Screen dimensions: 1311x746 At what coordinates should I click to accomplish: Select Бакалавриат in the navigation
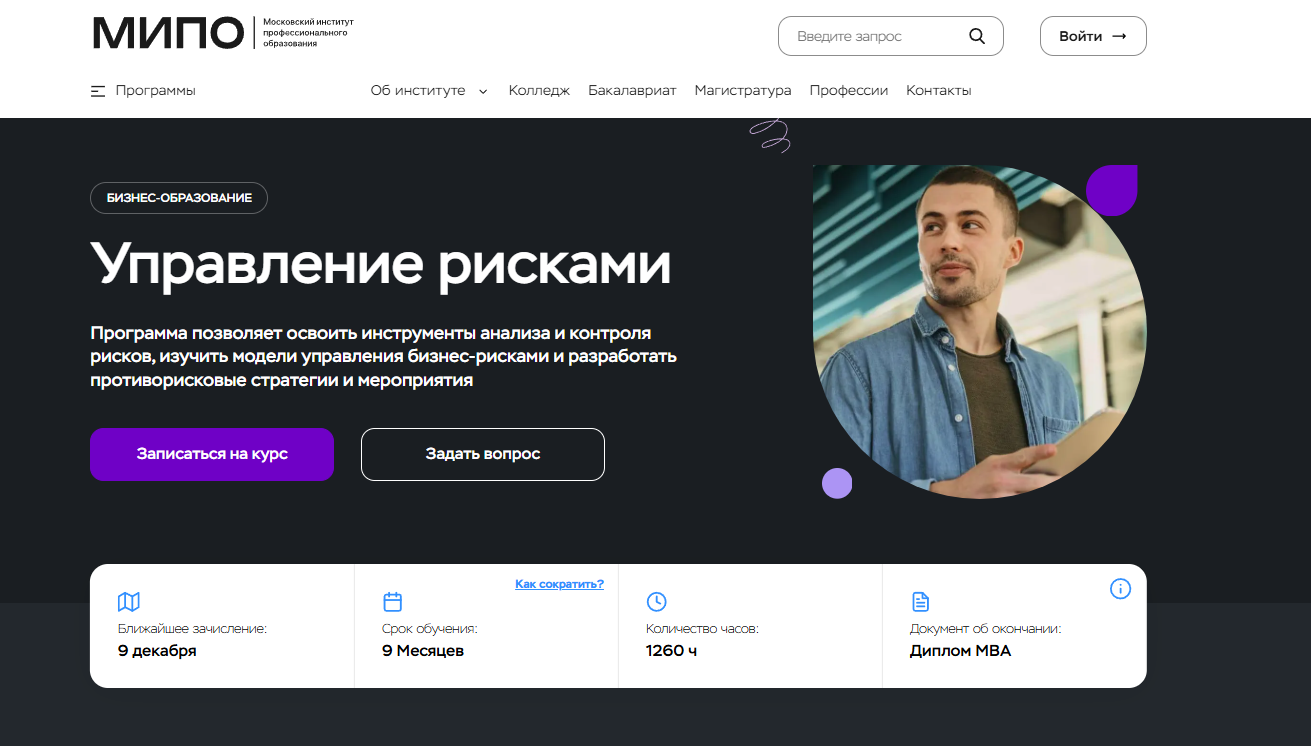pyautogui.click(x=632, y=90)
